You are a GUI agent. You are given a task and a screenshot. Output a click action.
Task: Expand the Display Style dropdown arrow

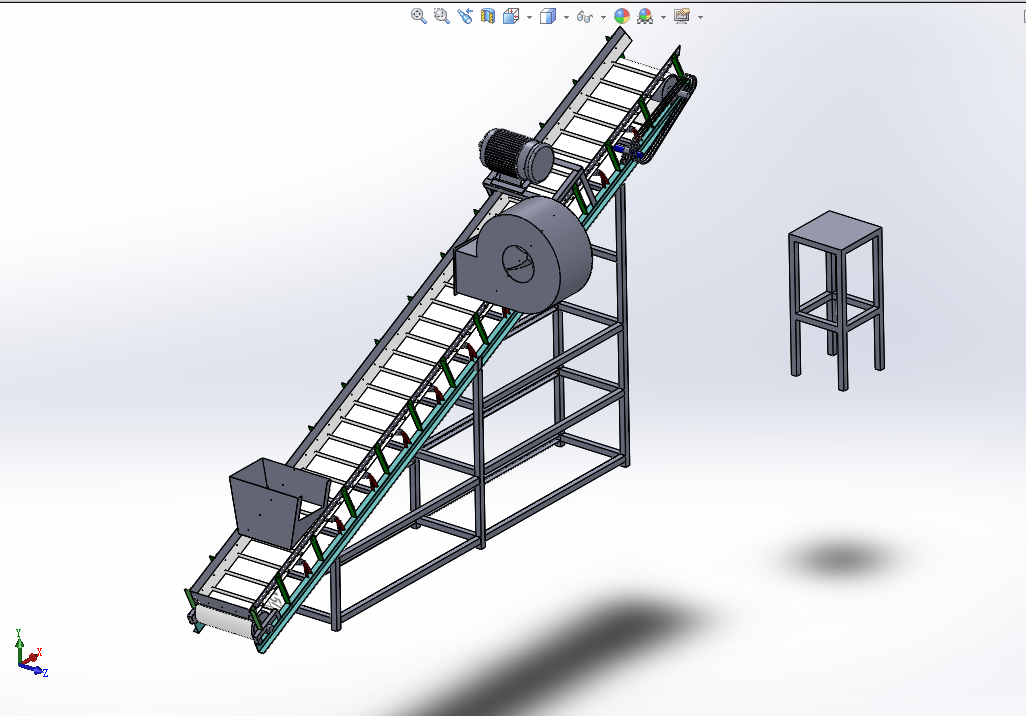(x=566, y=17)
